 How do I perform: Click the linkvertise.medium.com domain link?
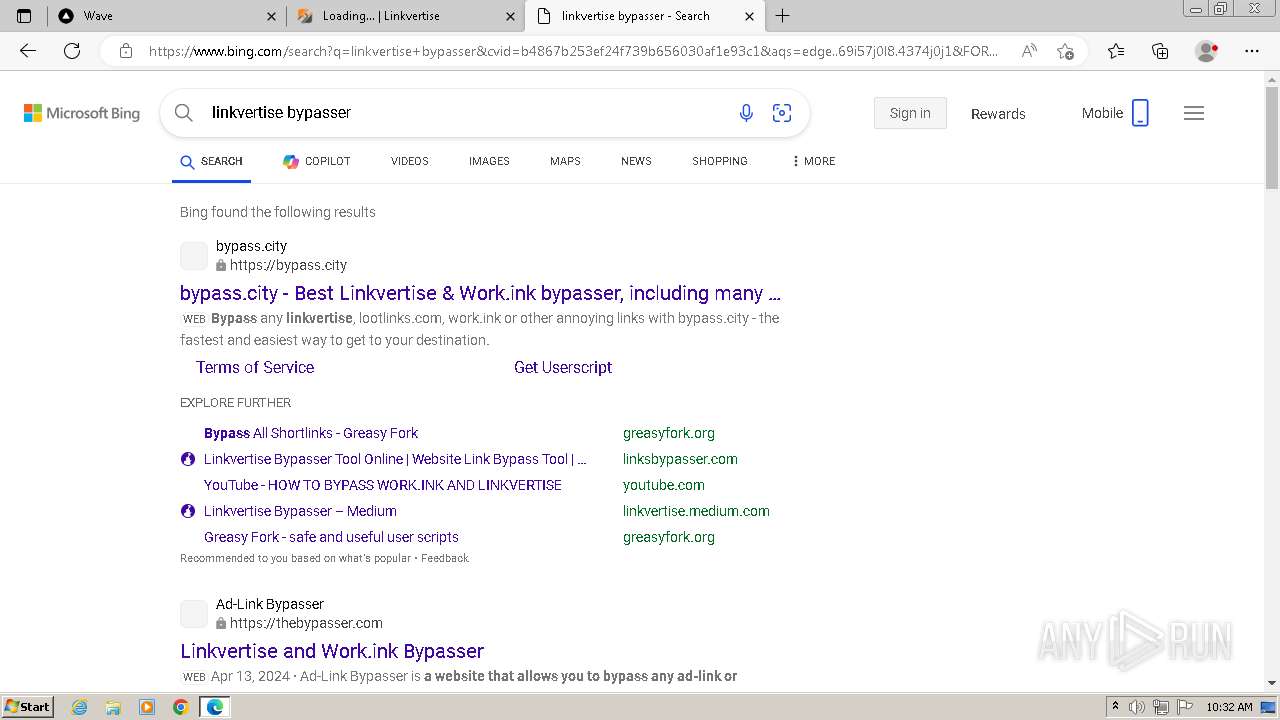coord(696,511)
